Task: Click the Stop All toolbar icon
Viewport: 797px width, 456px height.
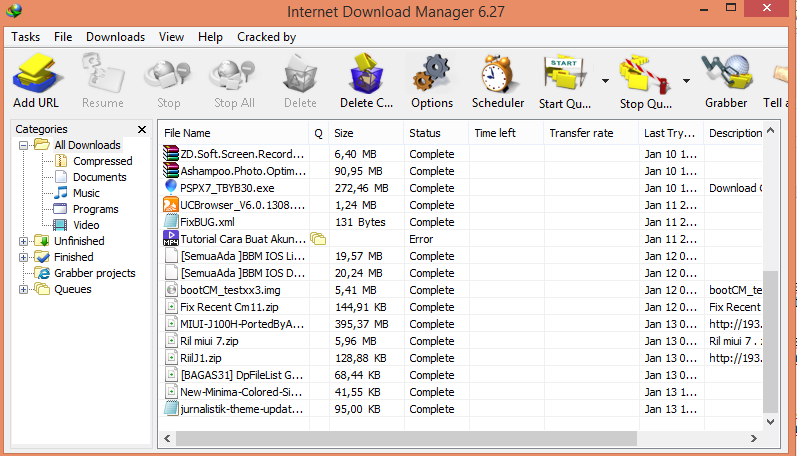Action: [233, 74]
